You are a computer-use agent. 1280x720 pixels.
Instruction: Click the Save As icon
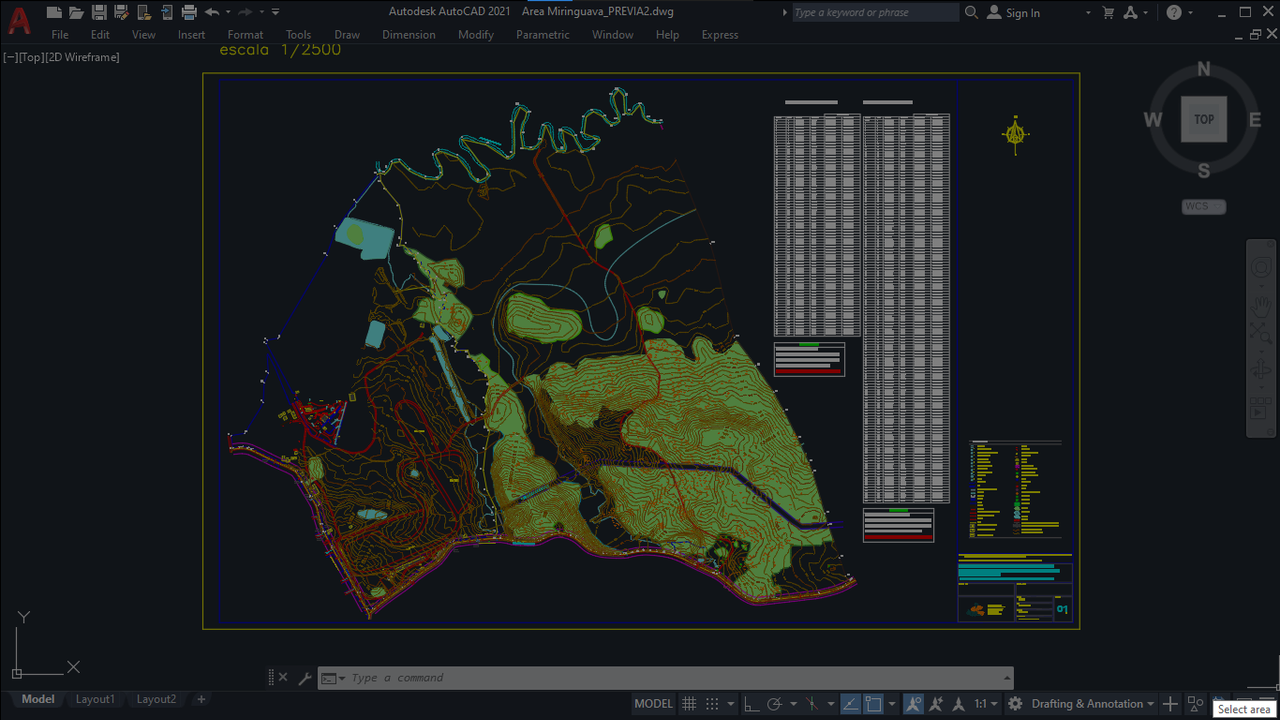tap(121, 12)
